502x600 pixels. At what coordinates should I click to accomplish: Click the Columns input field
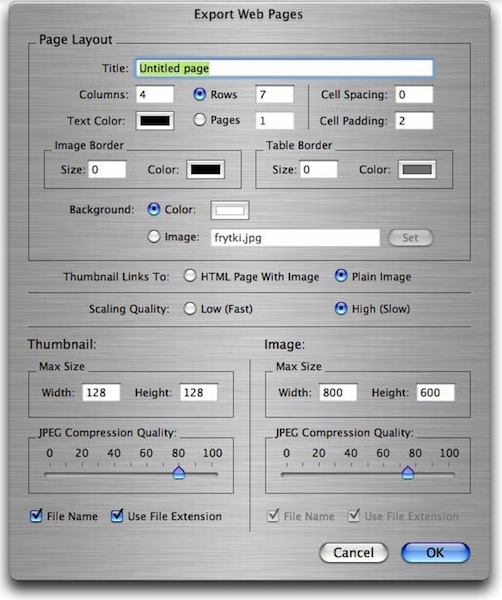click(x=155, y=95)
